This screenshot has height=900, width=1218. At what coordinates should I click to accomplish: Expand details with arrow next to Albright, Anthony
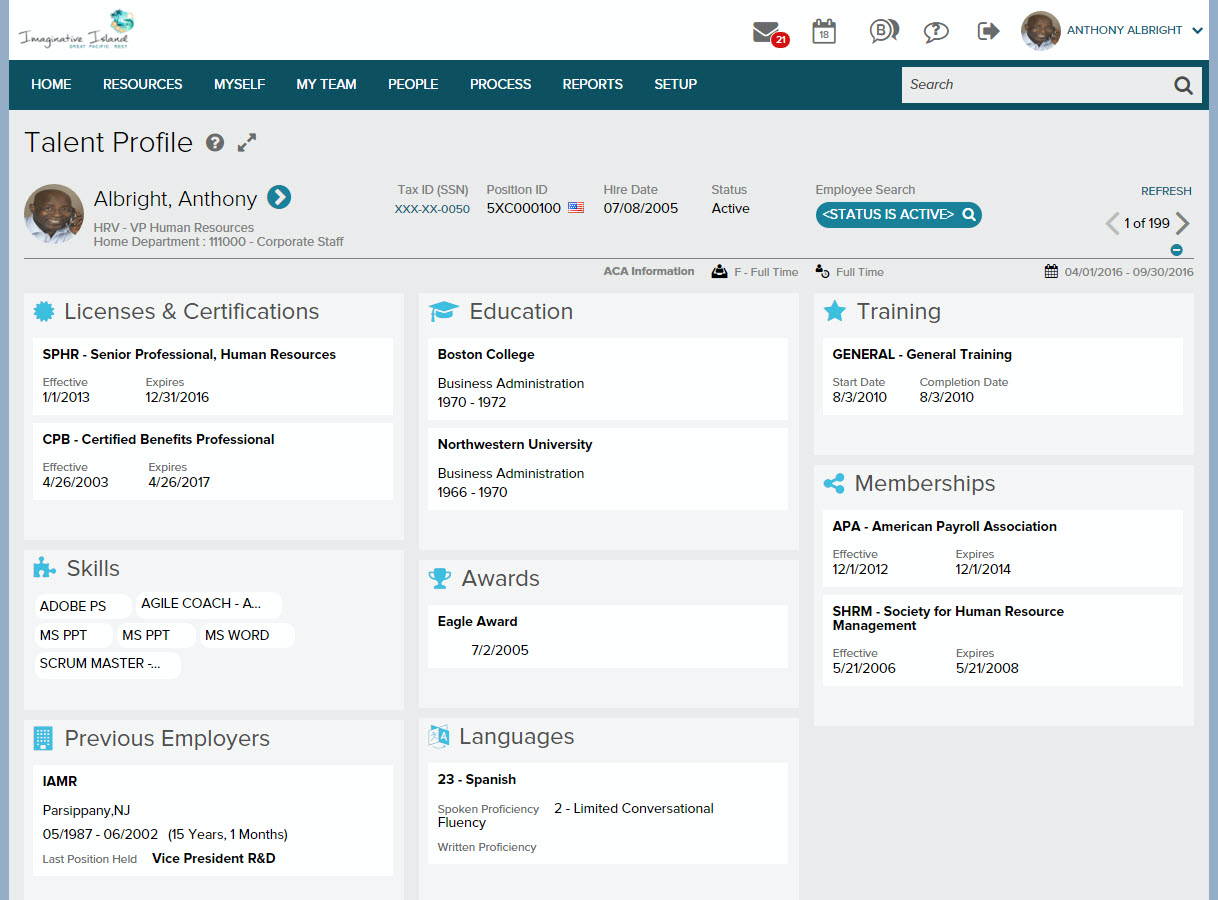click(280, 197)
